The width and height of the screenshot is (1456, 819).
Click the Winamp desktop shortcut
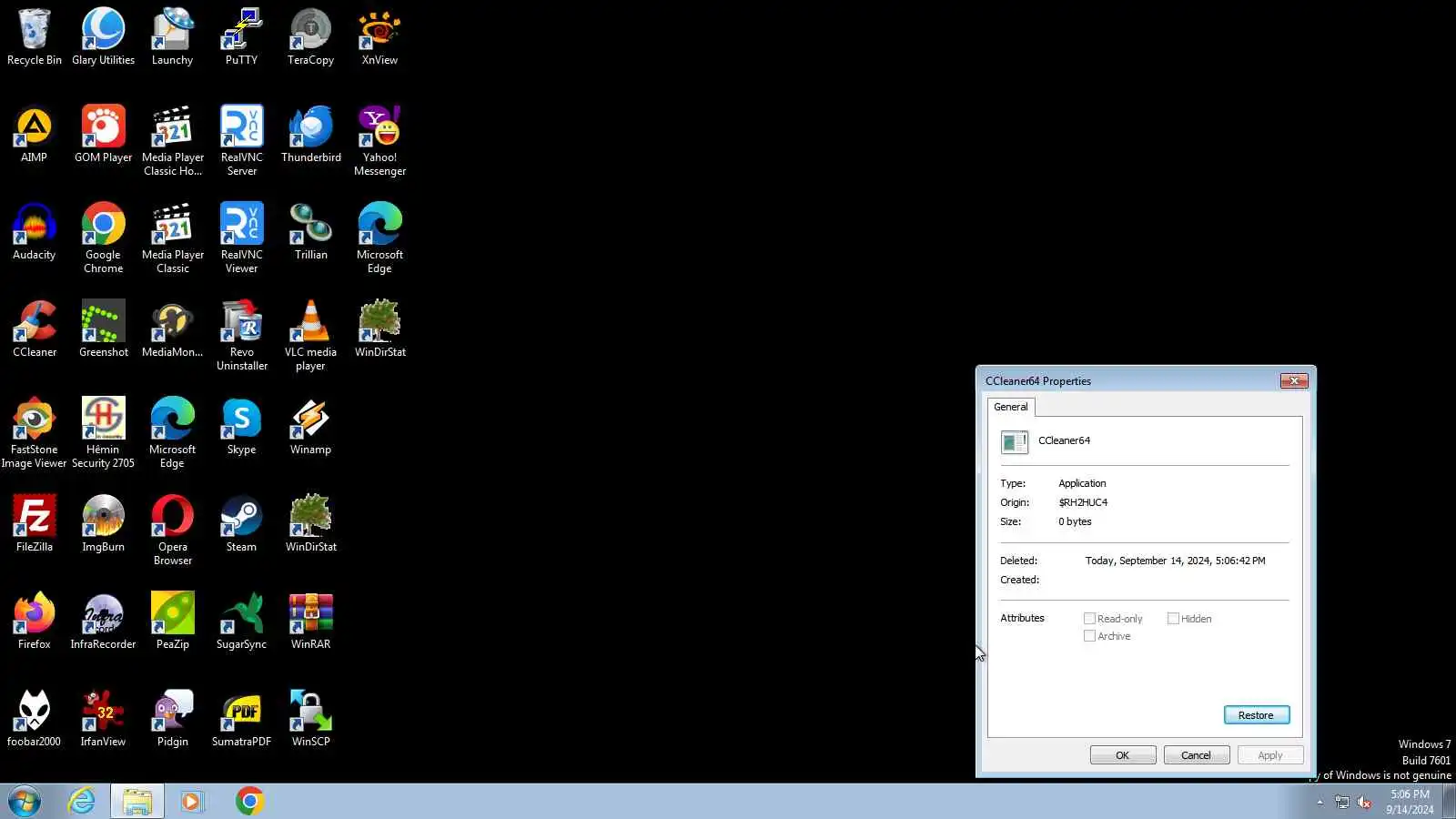click(x=310, y=428)
